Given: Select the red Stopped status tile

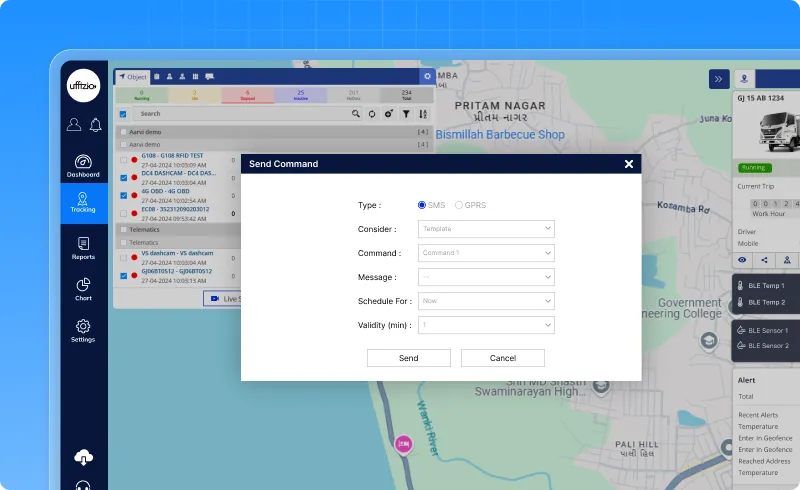Looking at the screenshot, I should click(247, 95).
